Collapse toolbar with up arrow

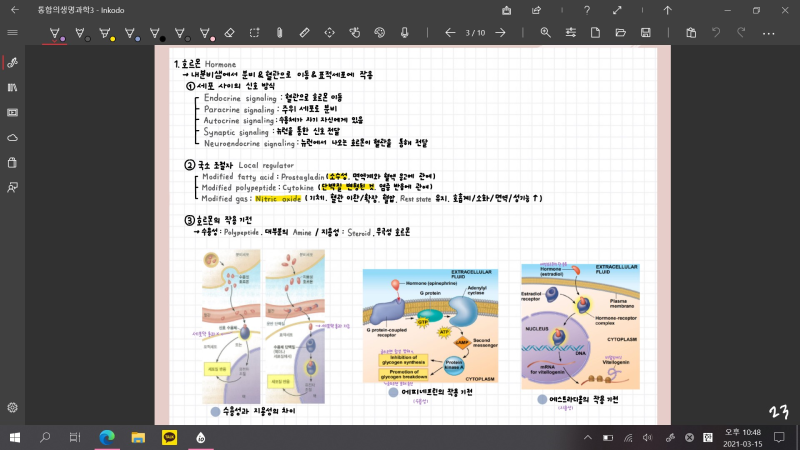point(667,10)
